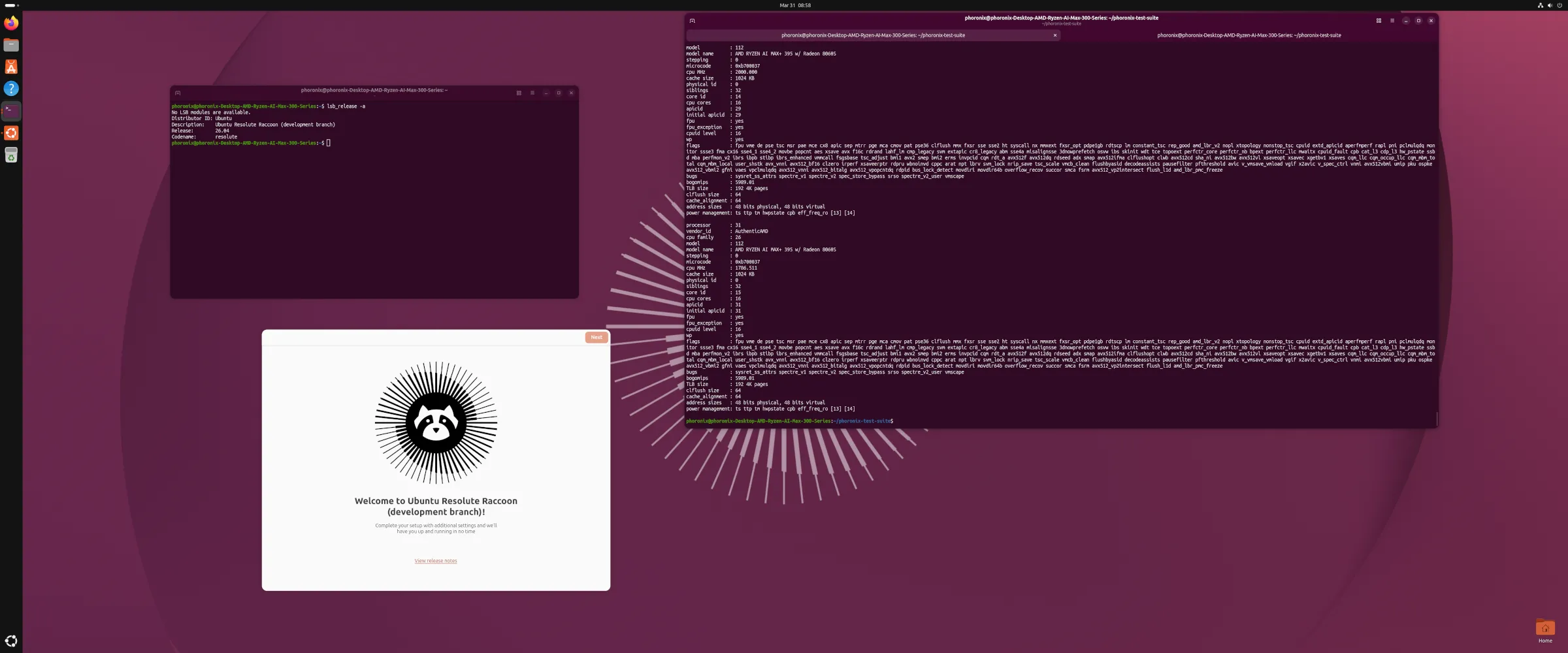Viewport: 1568px width, 653px height.
Task: Switch to the second phoronix-test-suite tab
Action: point(1248,35)
